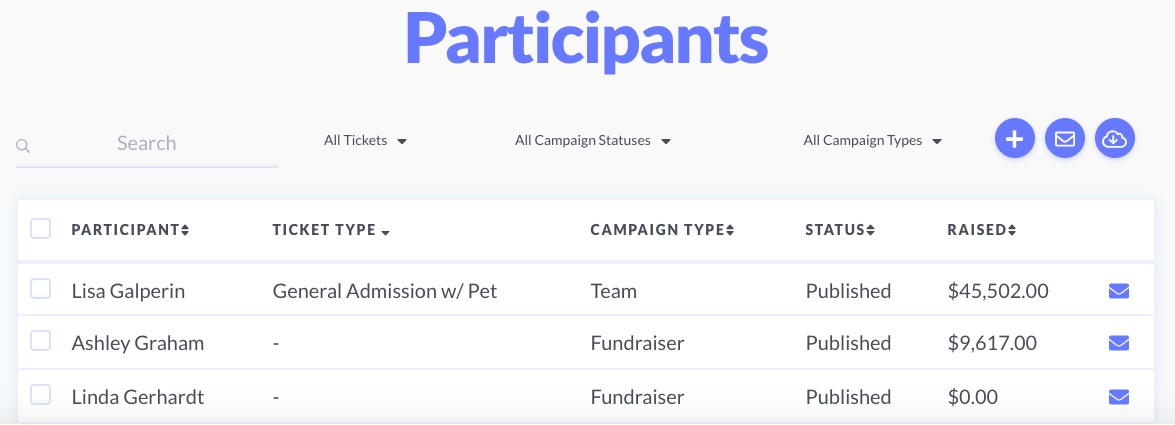Image resolution: width=1175 pixels, height=425 pixels.
Task: Click the cloud download export icon
Action: tap(1115, 139)
